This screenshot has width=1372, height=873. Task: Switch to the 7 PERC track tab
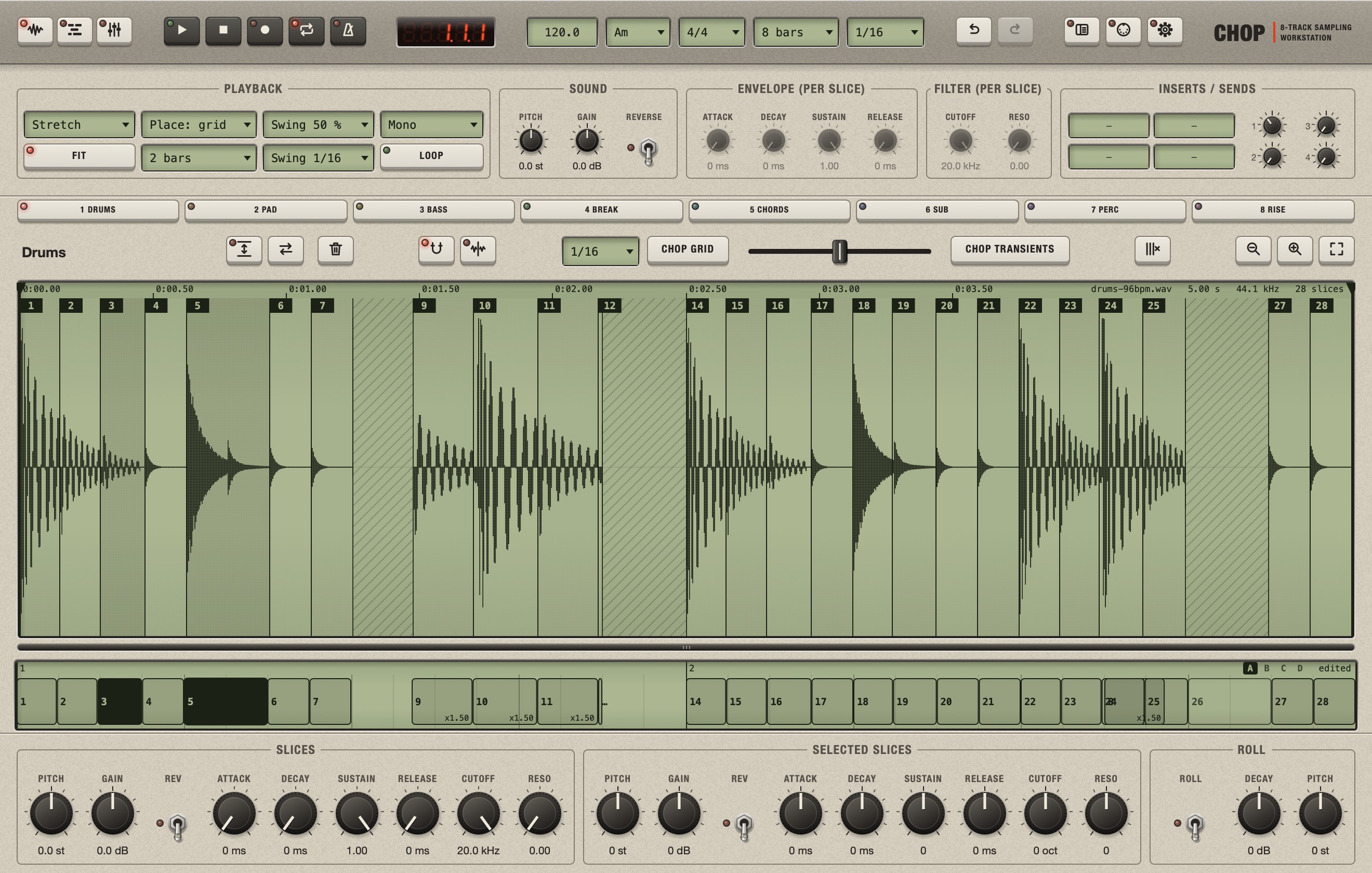1105,210
